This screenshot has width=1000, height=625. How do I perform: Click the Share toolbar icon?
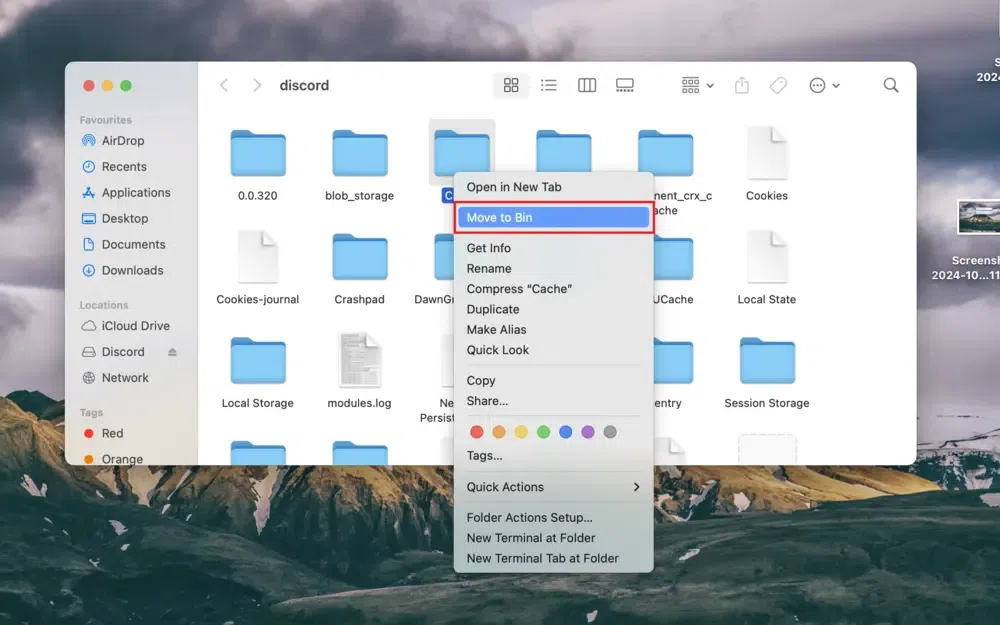(x=741, y=85)
